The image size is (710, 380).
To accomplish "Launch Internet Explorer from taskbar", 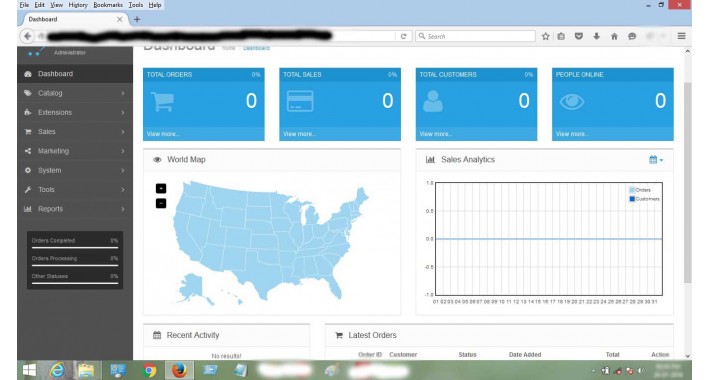I will tap(57, 370).
